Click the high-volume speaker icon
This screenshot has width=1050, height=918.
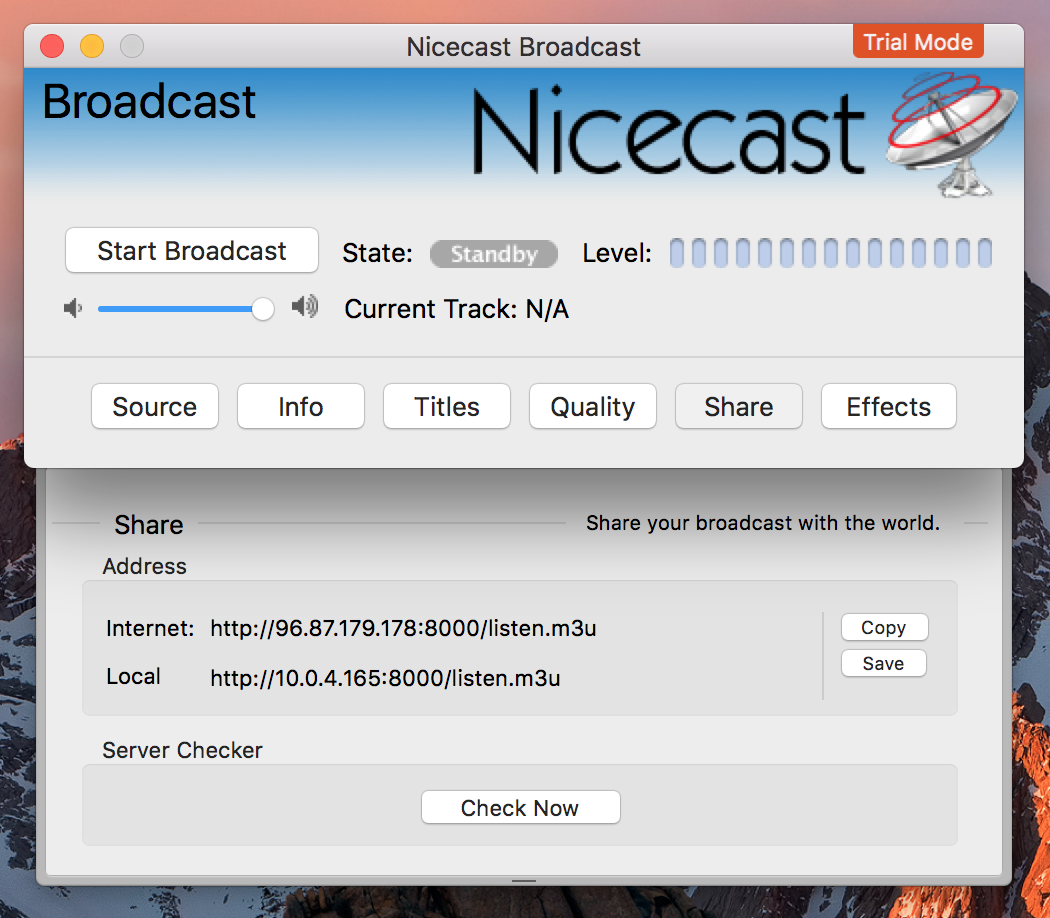(x=305, y=307)
